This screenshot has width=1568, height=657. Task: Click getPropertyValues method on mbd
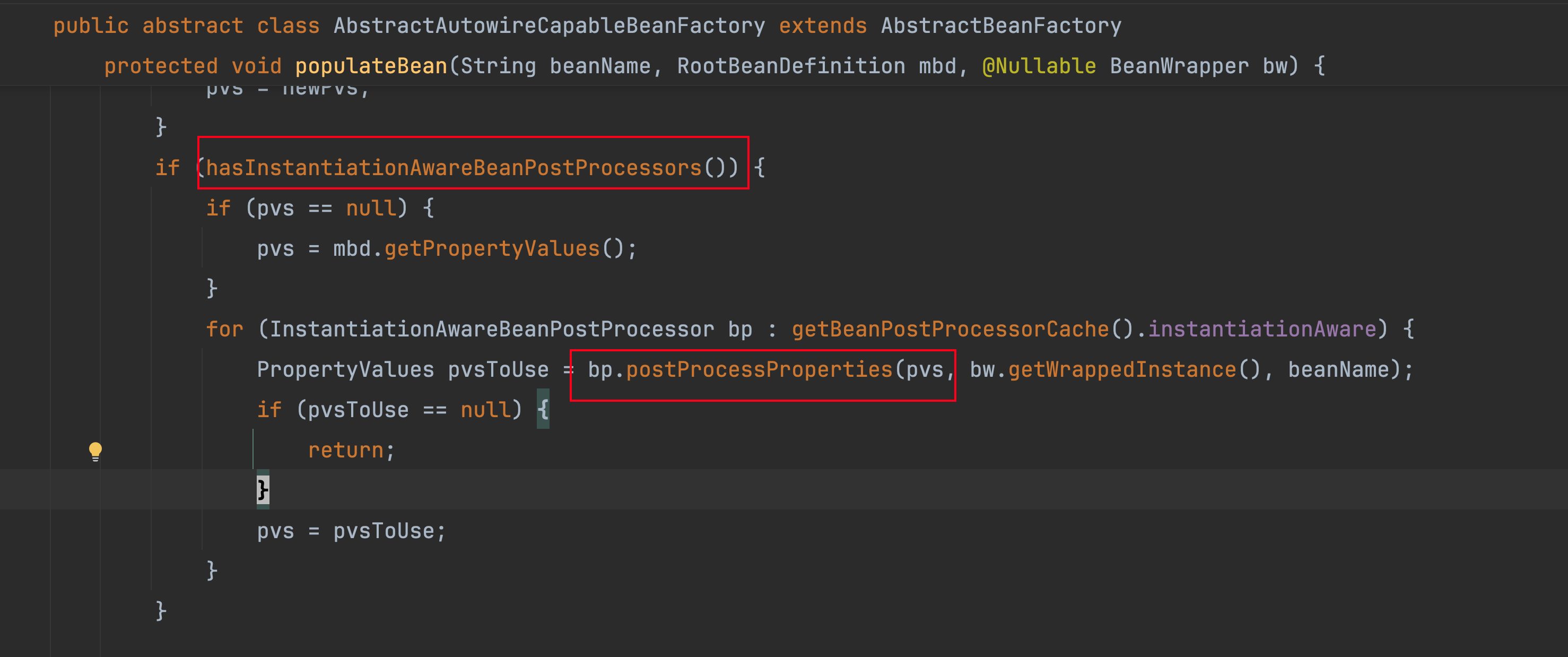pyautogui.click(x=492, y=248)
